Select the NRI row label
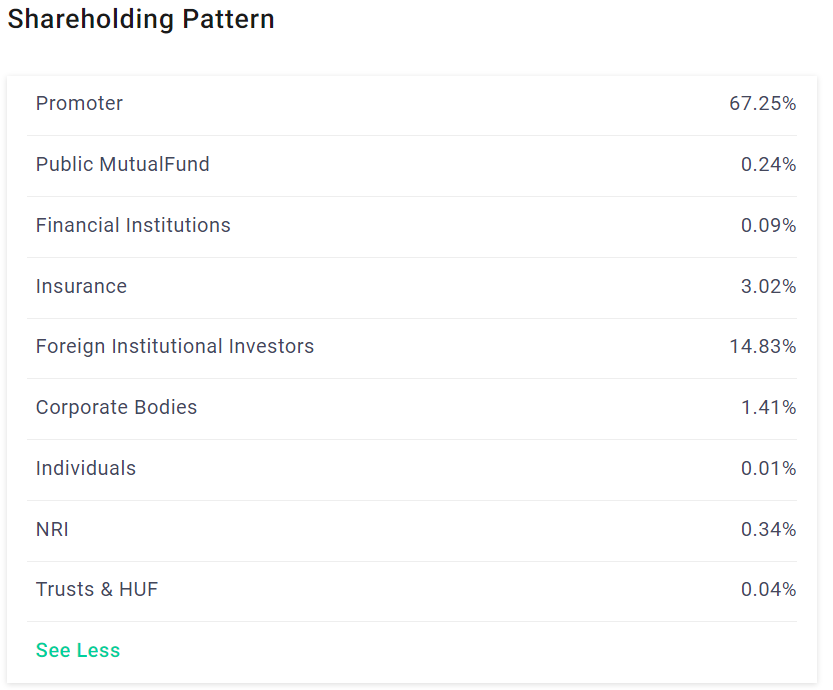This screenshot has height=690, width=833. click(52, 530)
